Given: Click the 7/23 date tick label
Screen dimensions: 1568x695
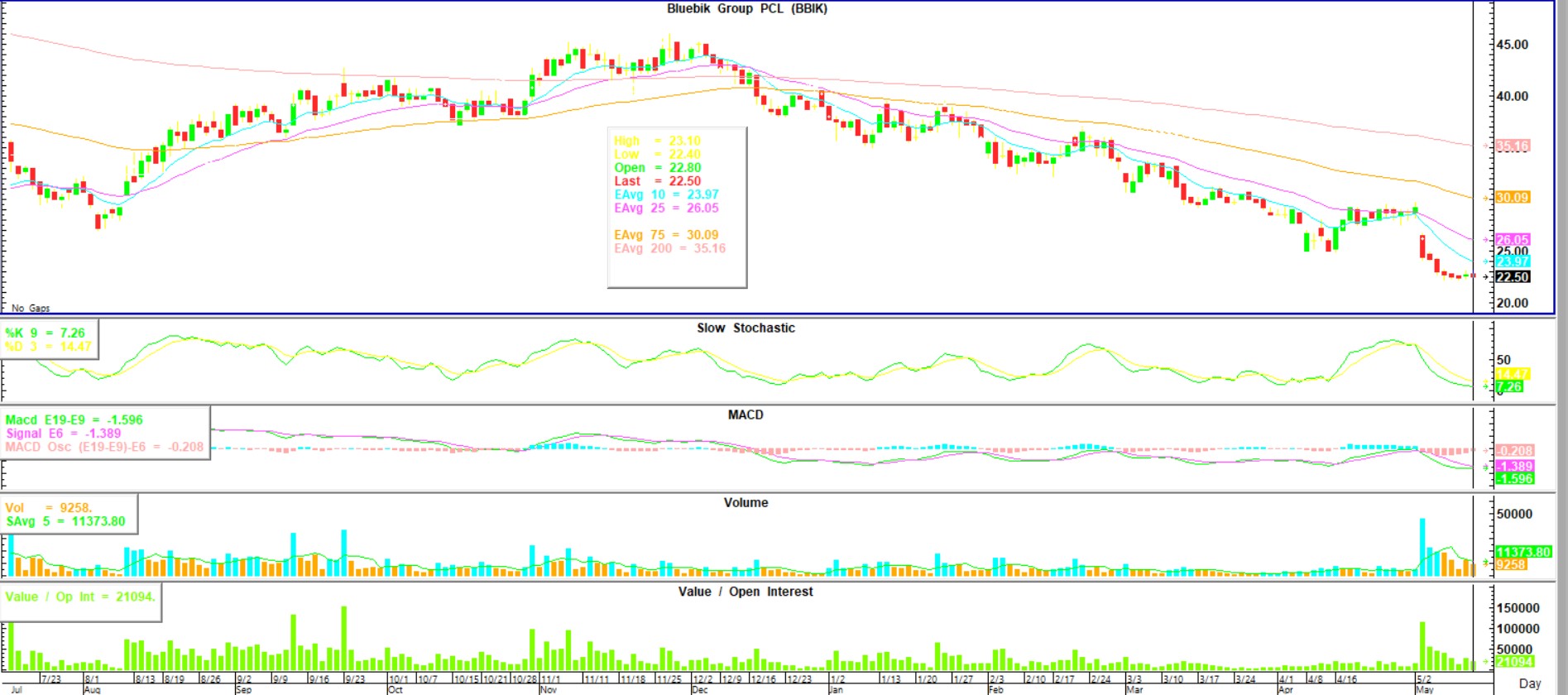Looking at the screenshot, I should (x=51, y=679).
